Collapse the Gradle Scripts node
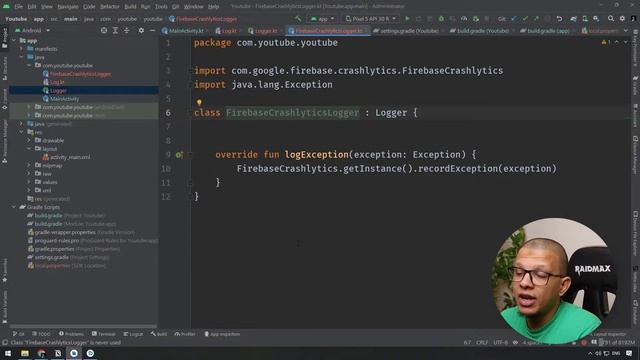The width and height of the screenshot is (640, 360). 14,207
